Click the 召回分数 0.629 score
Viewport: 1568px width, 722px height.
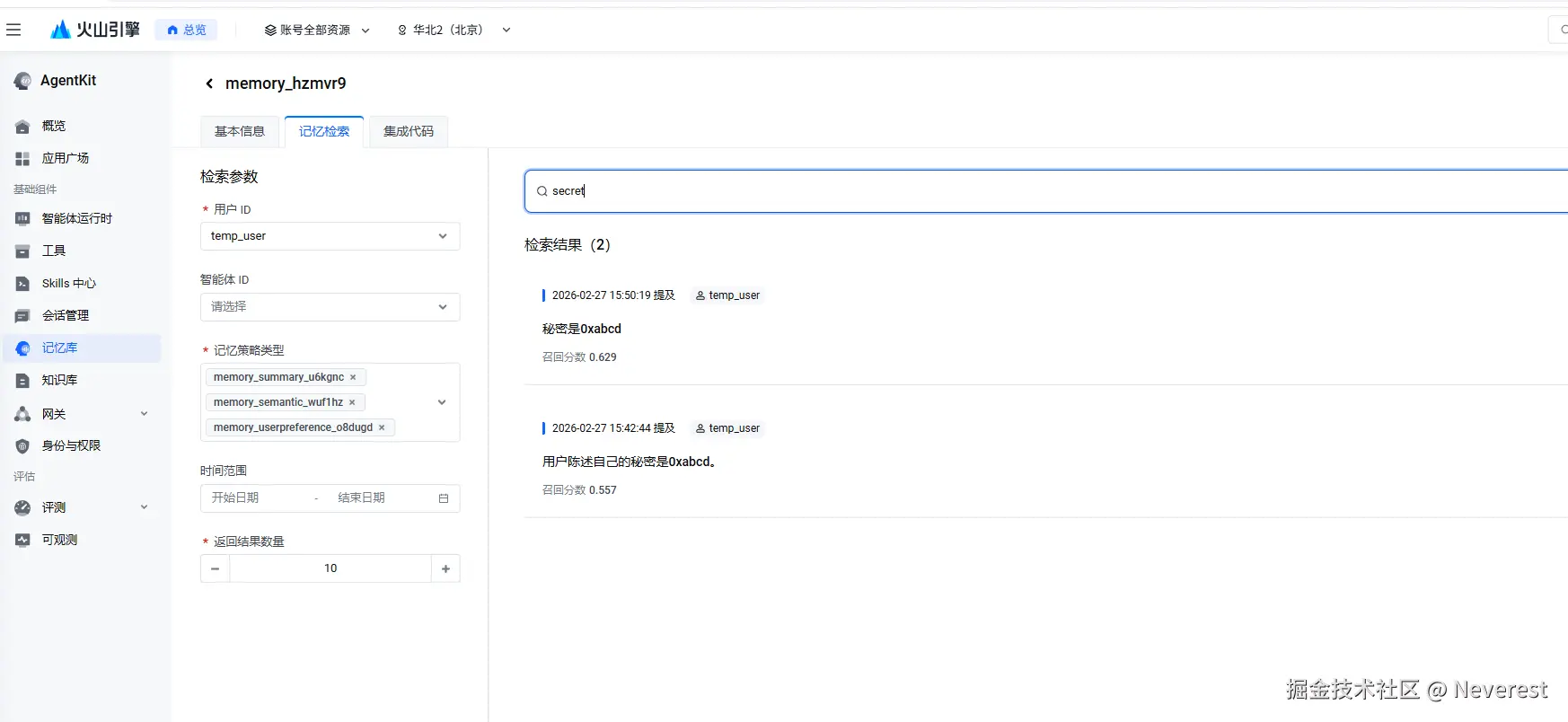tap(579, 357)
